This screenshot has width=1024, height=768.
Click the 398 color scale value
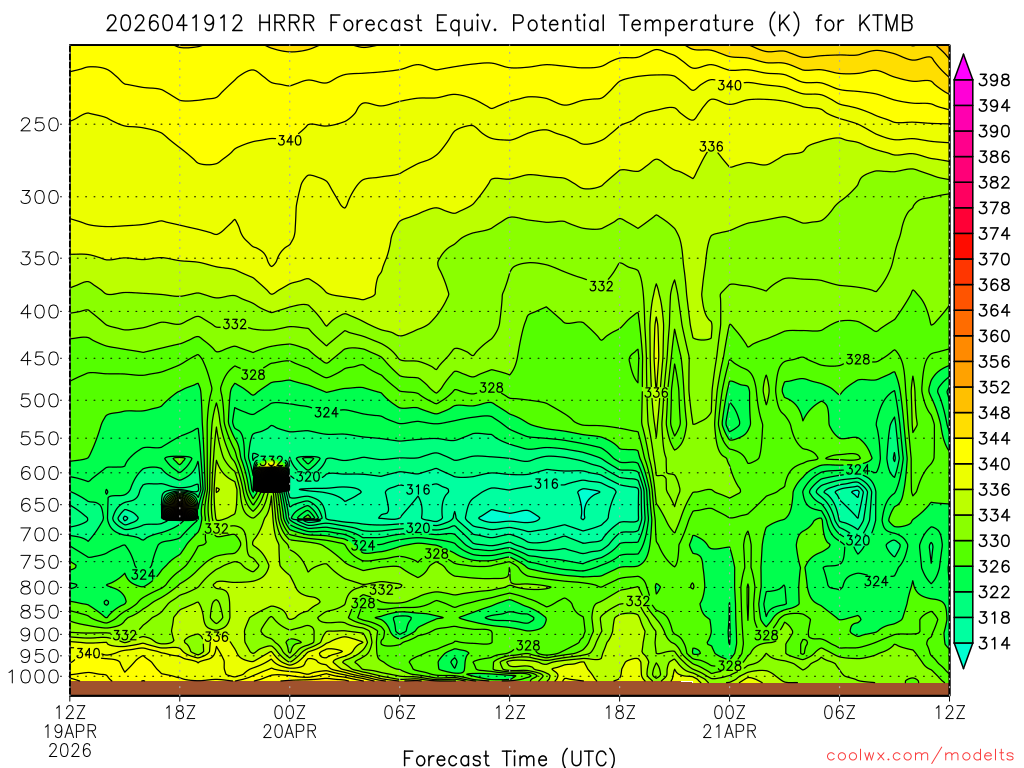tap(994, 80)
